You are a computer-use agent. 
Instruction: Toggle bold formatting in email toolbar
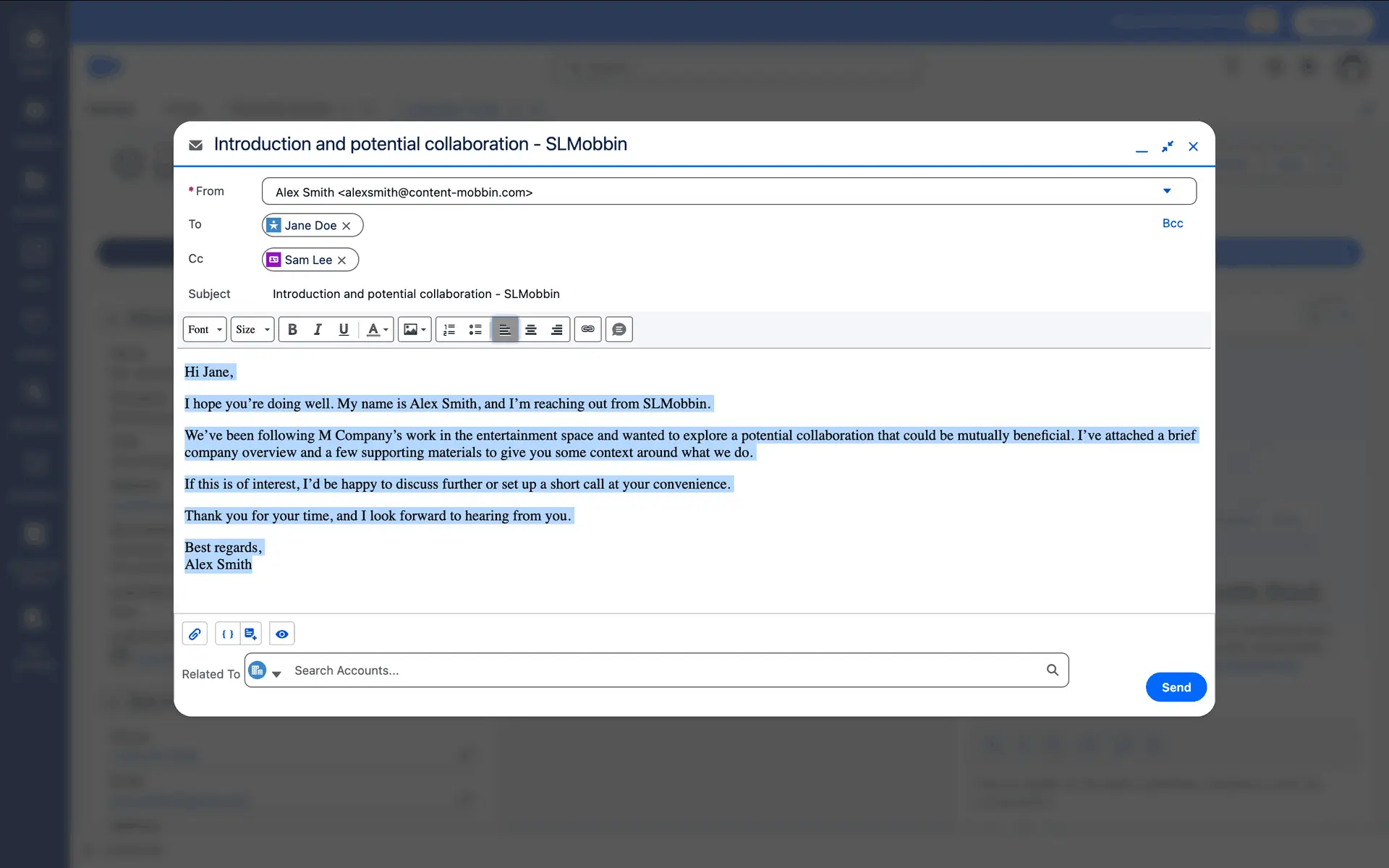pos(292,330)
